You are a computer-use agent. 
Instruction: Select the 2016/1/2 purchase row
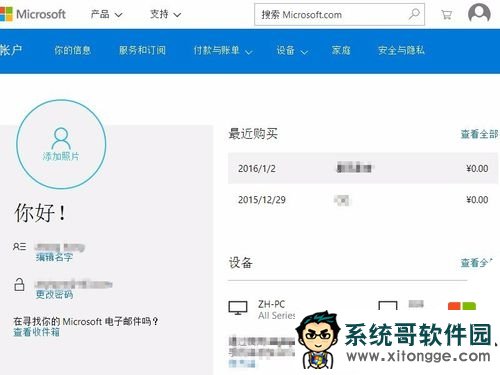point(363,168)
